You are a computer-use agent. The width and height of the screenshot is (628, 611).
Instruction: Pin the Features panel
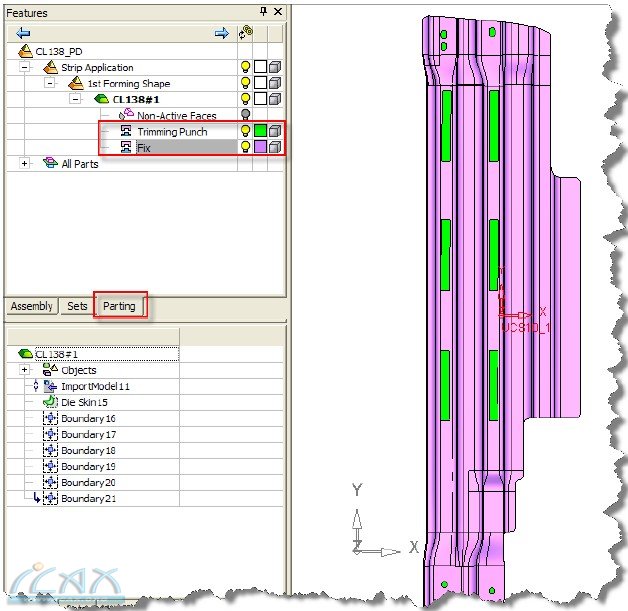[263, 11]
